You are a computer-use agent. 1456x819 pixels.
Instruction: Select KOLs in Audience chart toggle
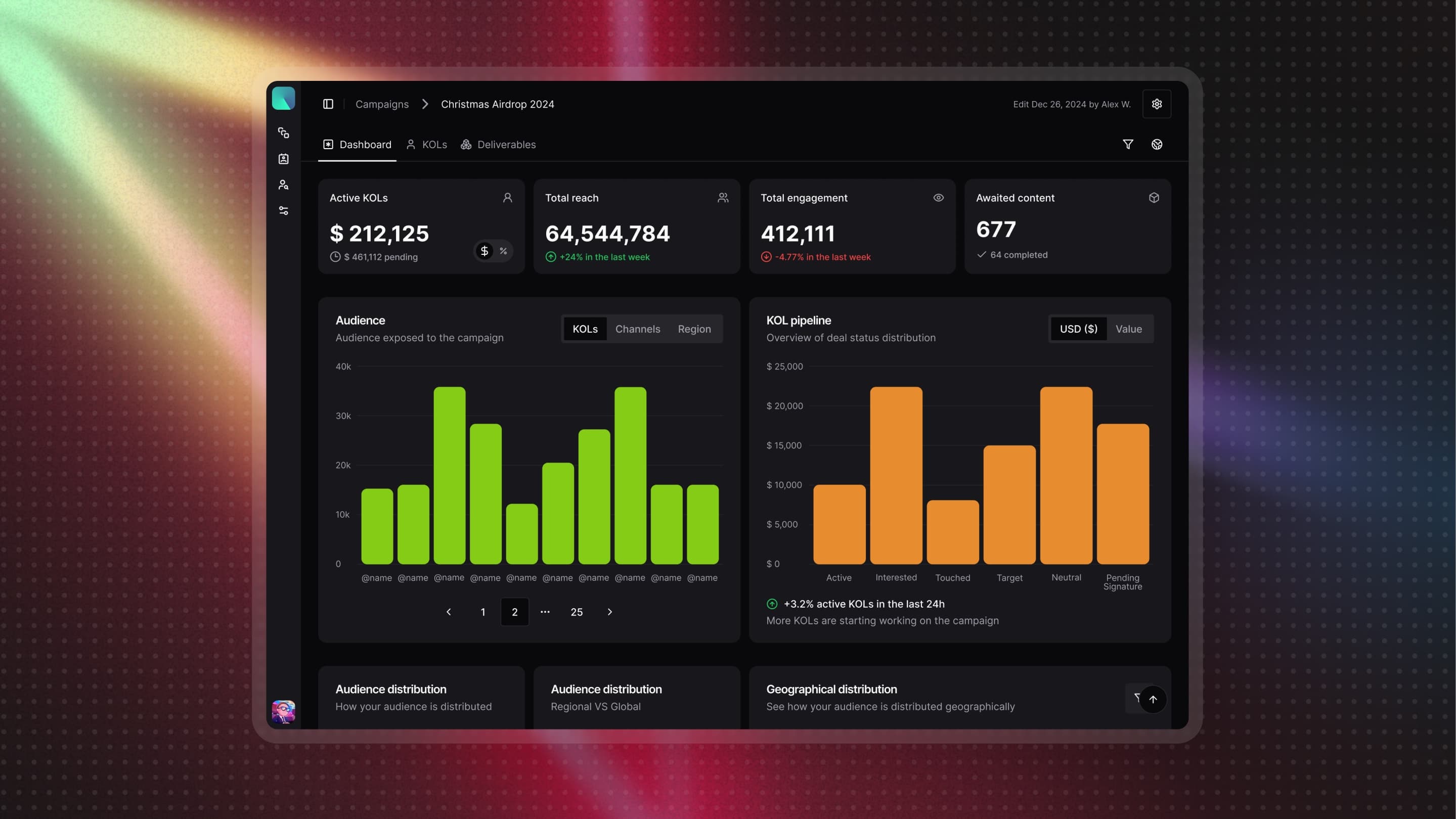pyautogui.click(x=585, y=329)
